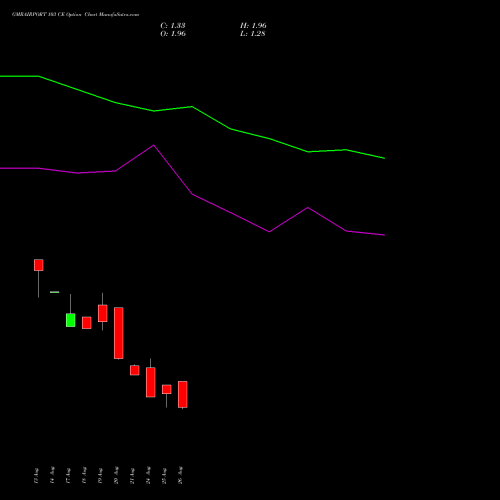The image size is (500, 500).
Task: Click the green candlestick for 17 Aug
Action: coord(70,320)
